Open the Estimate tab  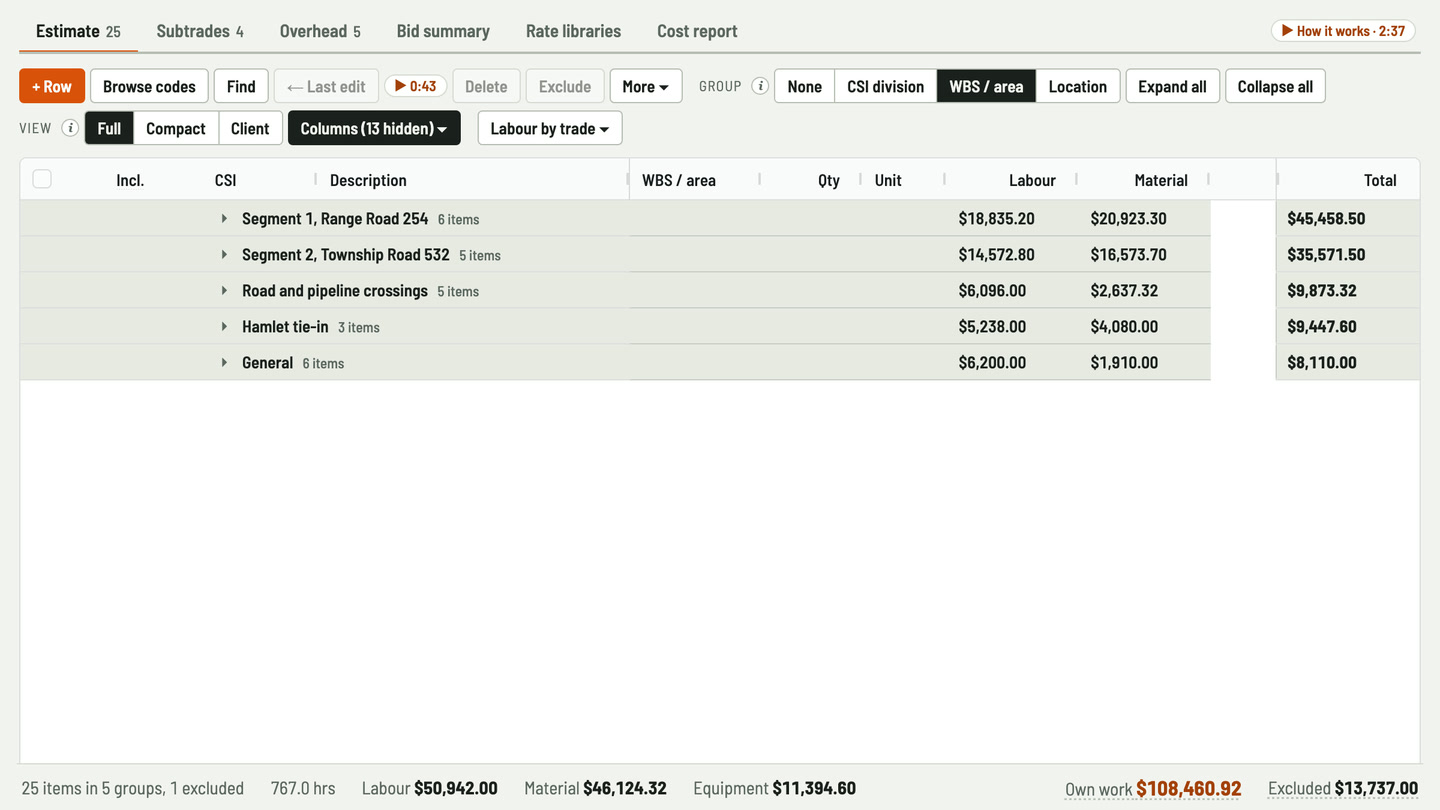coord(78,31)
